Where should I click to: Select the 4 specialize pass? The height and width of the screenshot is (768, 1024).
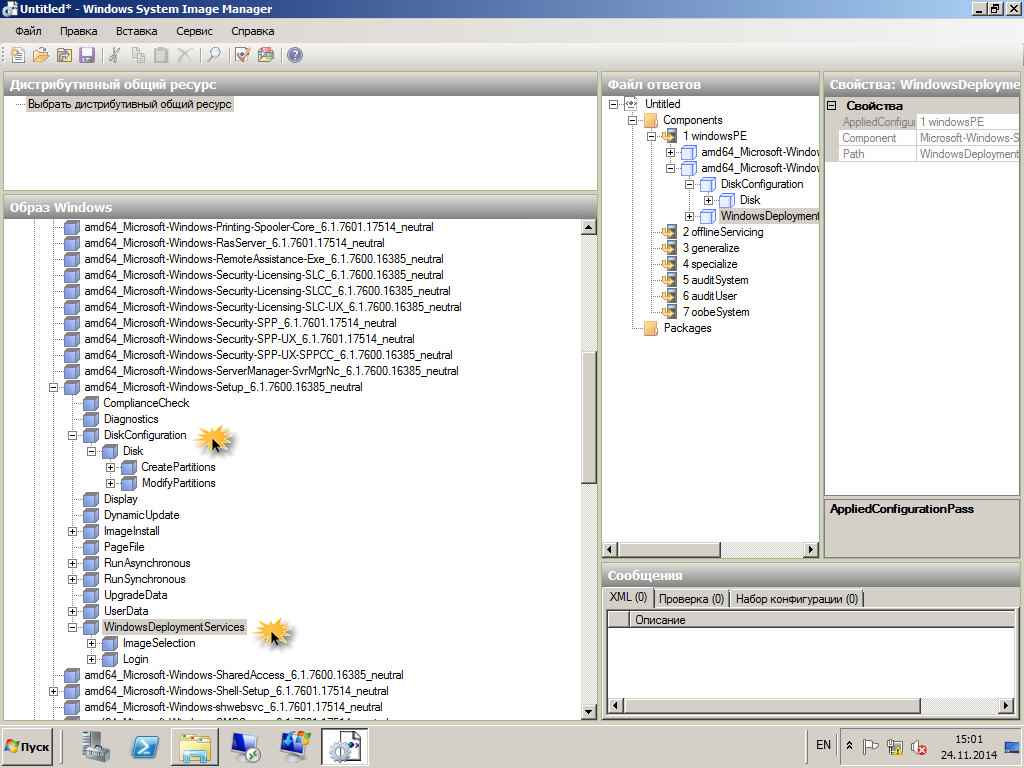710,264
